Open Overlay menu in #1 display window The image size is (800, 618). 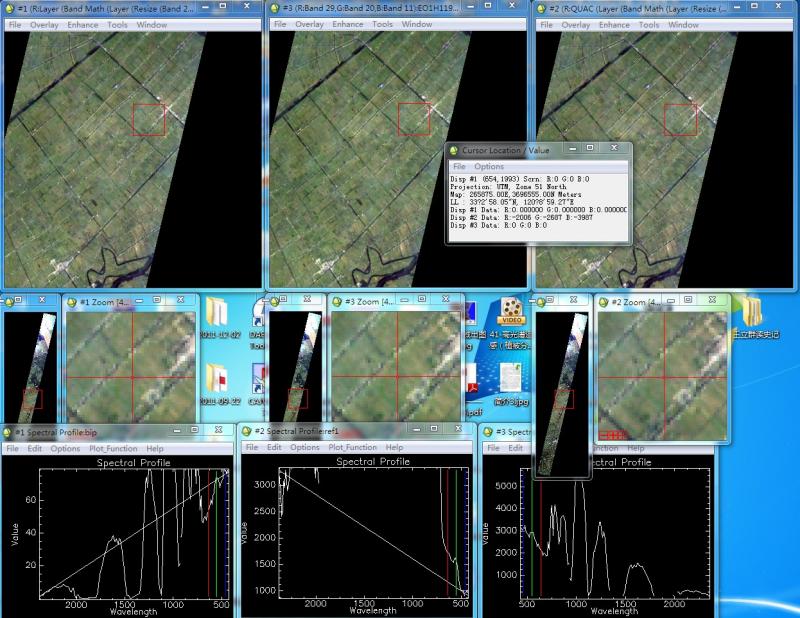pyautogui.click(x=44, y=24)
